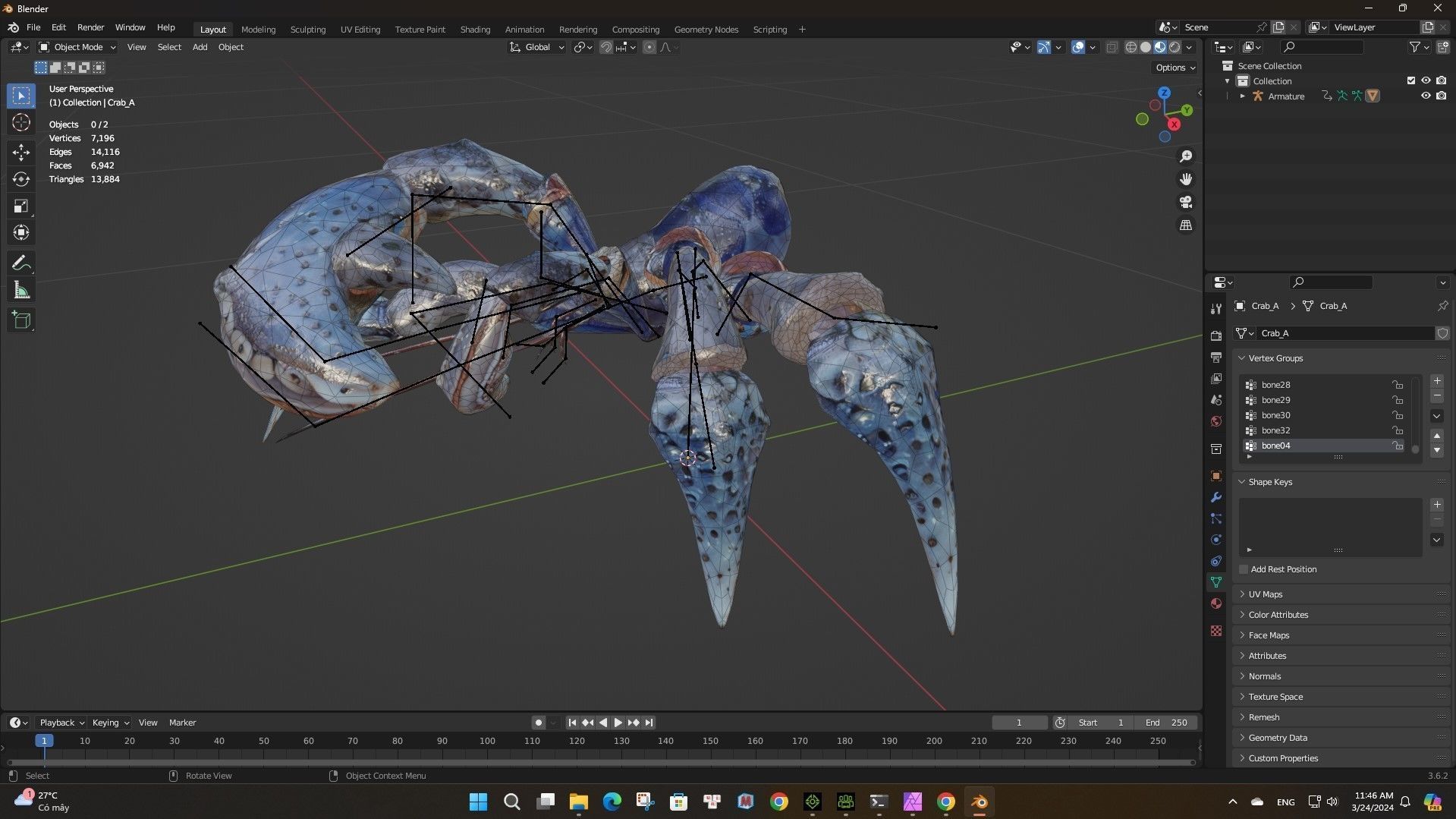Viewport: 1456px width, 819px height.
Task: Expand the Armature tree item
Action: 1242,96
